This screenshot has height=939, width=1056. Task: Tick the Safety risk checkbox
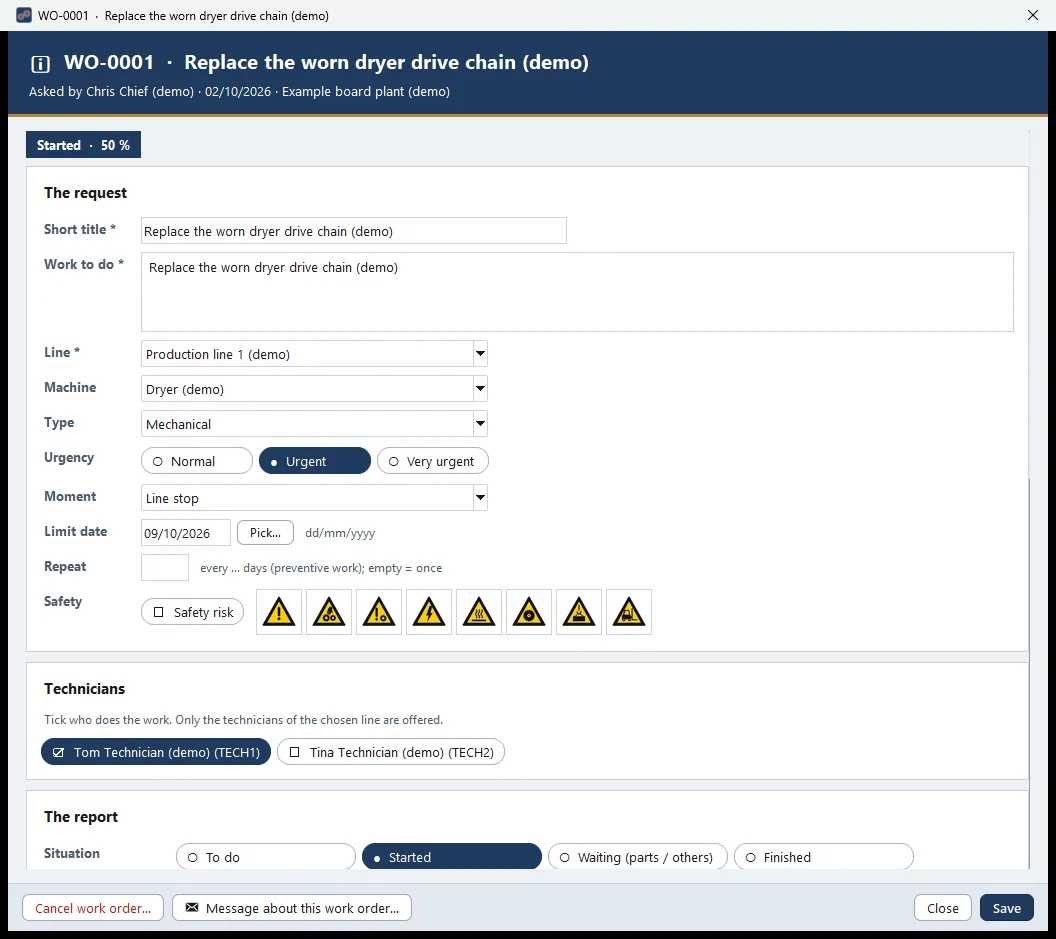pos(193,612)
